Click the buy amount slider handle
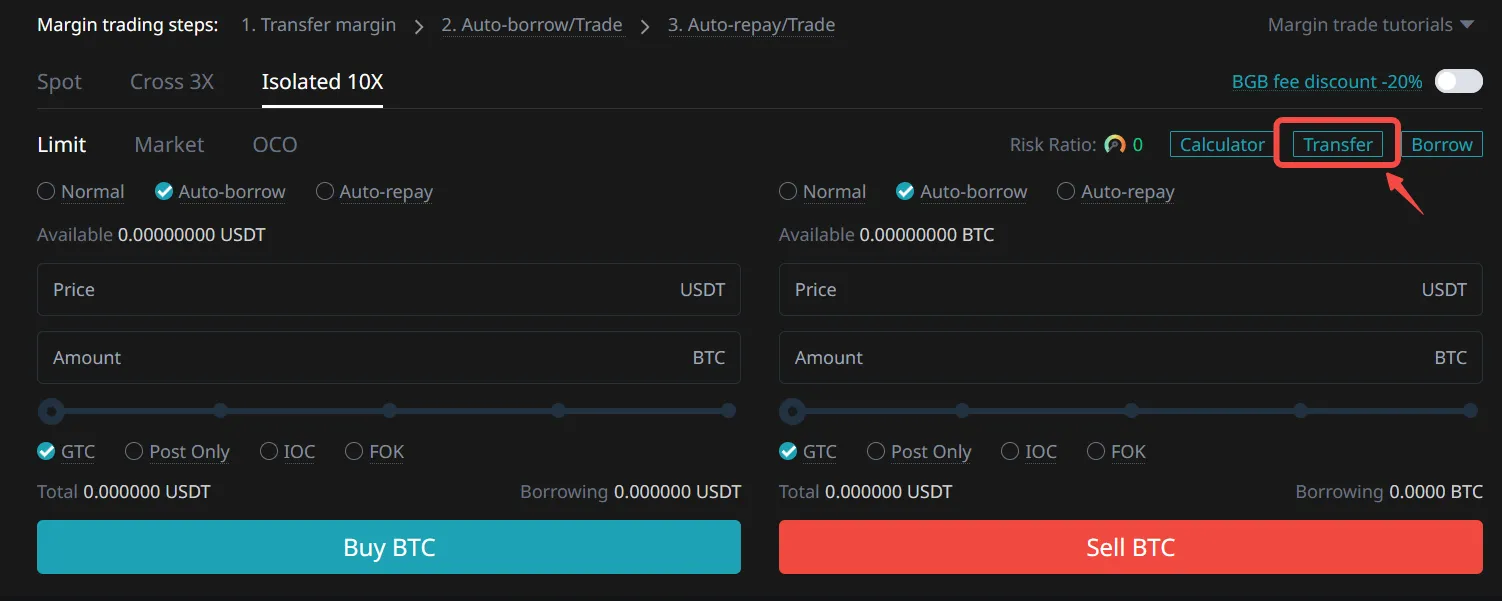Viewport: 1502px width, 601px height. pyautogui.click(x=51, y=411)
